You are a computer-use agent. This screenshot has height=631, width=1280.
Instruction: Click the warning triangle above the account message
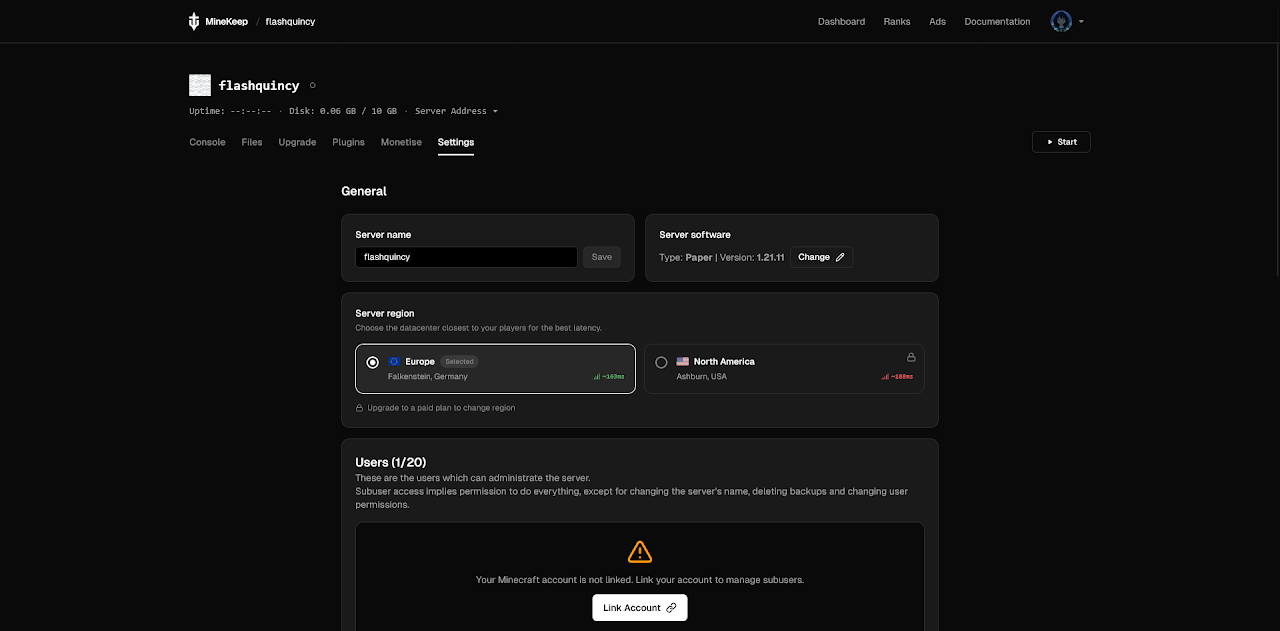[x=639, y=550]
